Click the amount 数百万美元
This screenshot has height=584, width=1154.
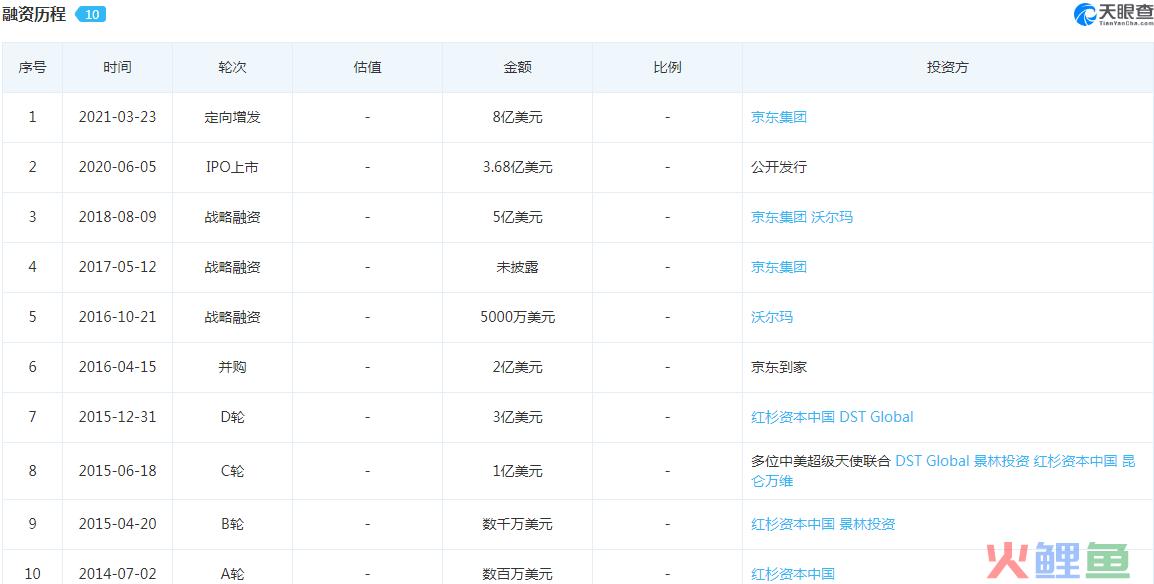517,574
